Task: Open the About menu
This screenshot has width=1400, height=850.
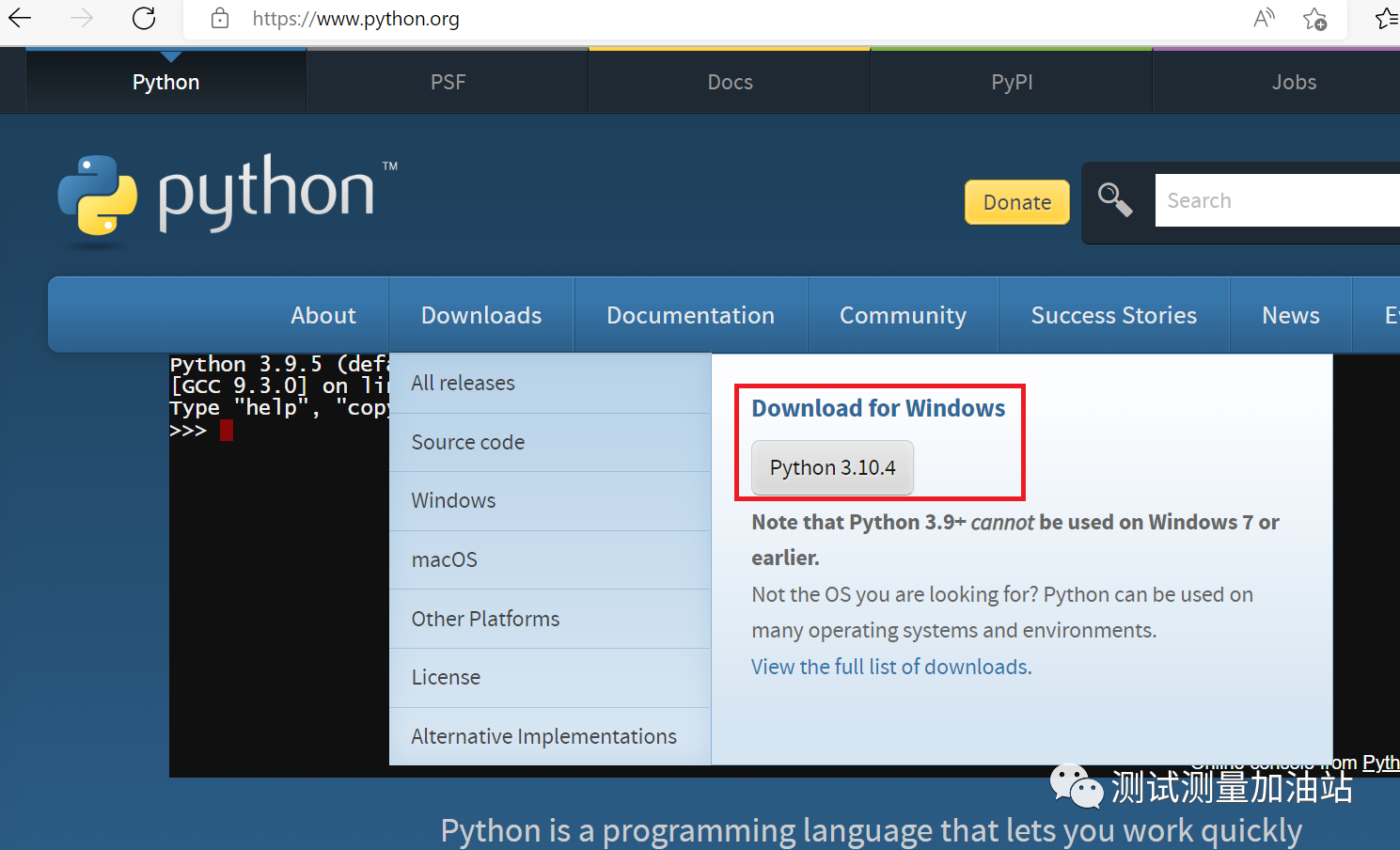Action: tap(323, 315)
